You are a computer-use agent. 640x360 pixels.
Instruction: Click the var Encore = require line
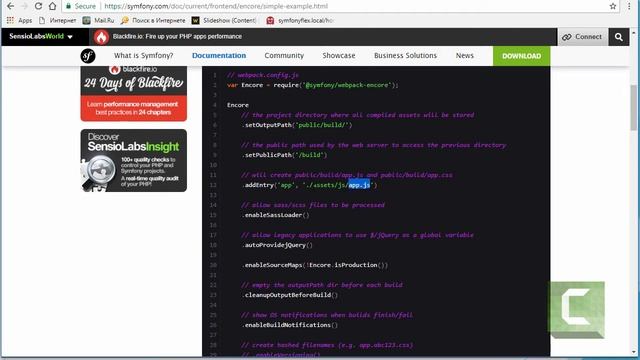click(x=312, y=85)
